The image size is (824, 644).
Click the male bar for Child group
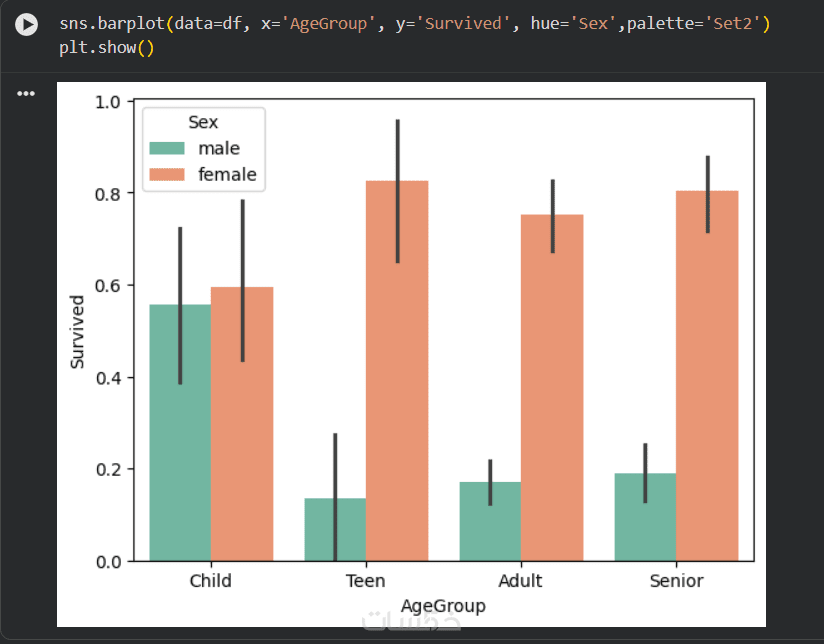[180, 440]
